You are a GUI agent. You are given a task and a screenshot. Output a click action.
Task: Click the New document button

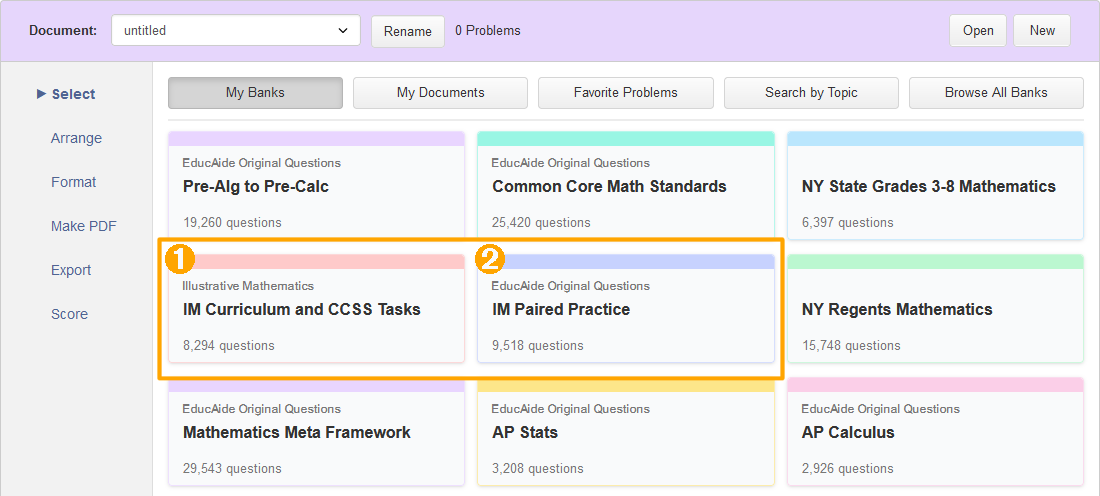(x=1042, y=30)
